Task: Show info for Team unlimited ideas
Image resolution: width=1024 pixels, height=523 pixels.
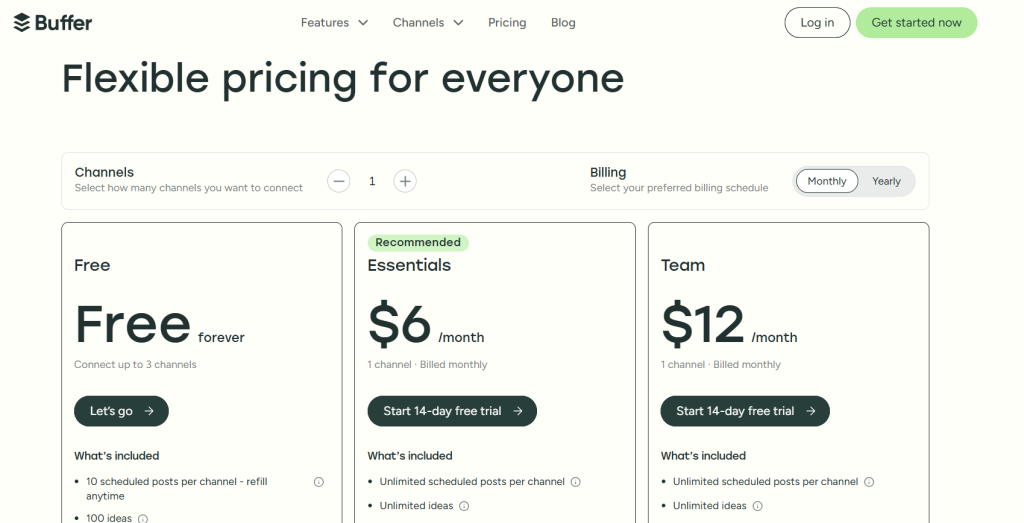Action: [x=758, y=506]
